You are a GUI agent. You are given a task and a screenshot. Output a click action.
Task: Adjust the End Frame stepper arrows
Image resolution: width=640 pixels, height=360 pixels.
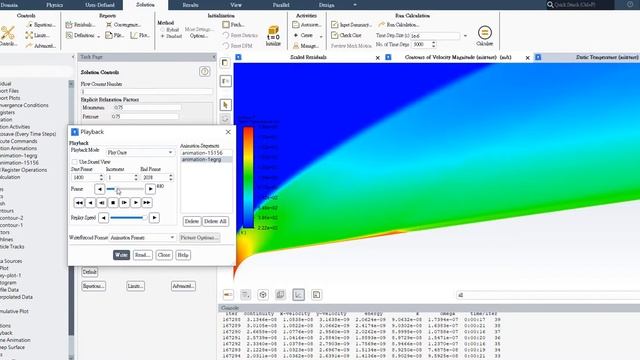point(171,178)
